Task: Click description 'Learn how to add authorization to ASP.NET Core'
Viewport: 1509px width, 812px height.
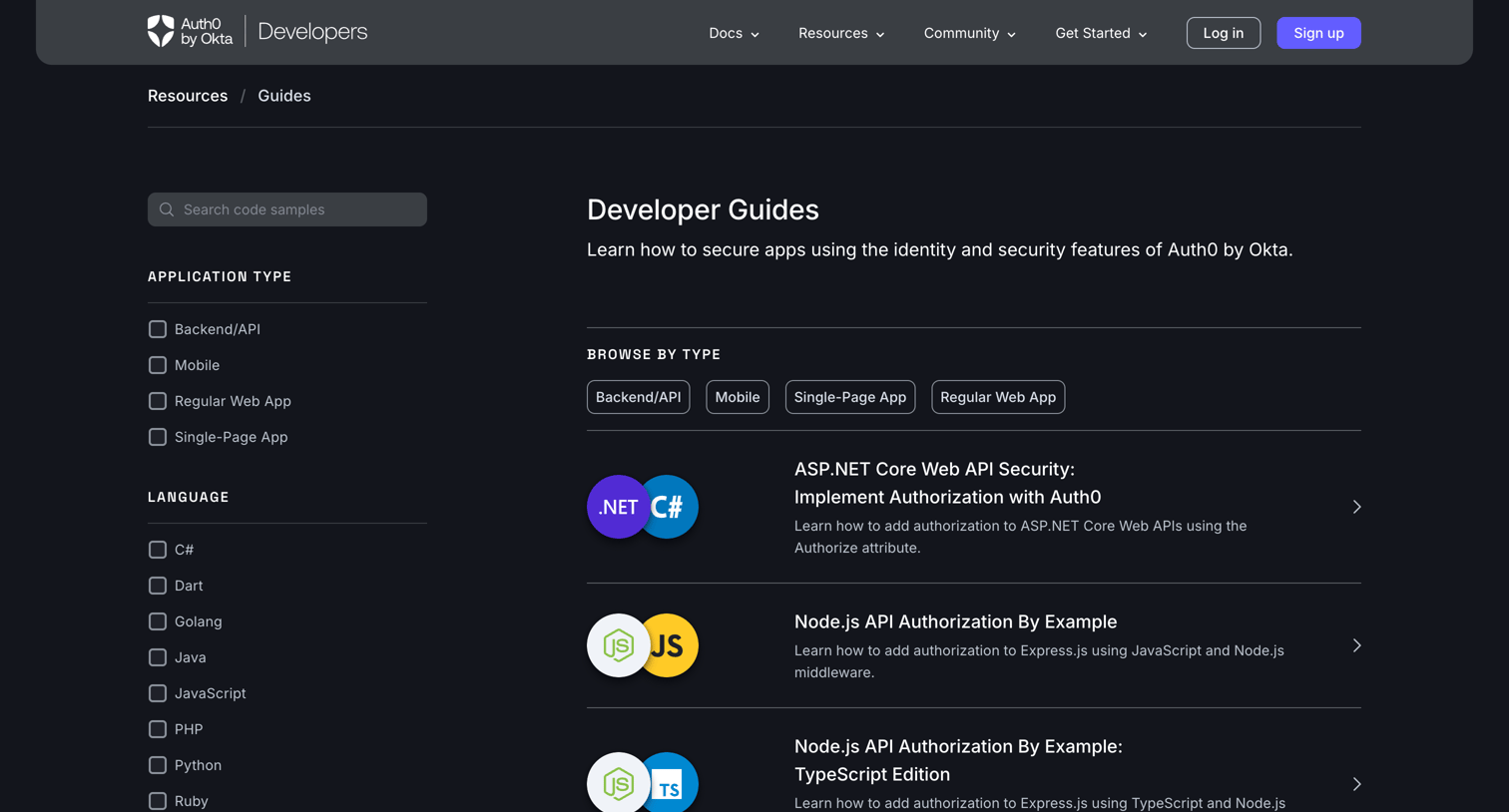Action: (1020, 537)
